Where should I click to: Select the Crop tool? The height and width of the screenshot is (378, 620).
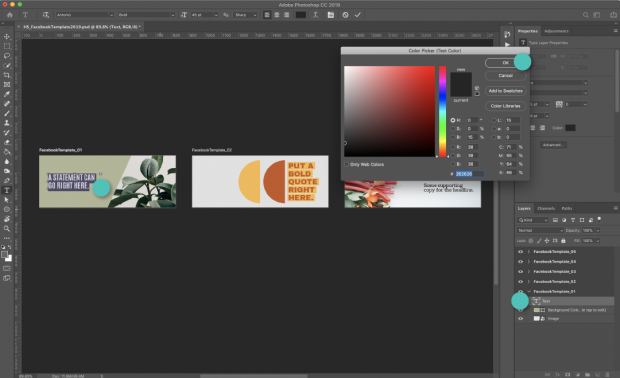tap(7, 75)
